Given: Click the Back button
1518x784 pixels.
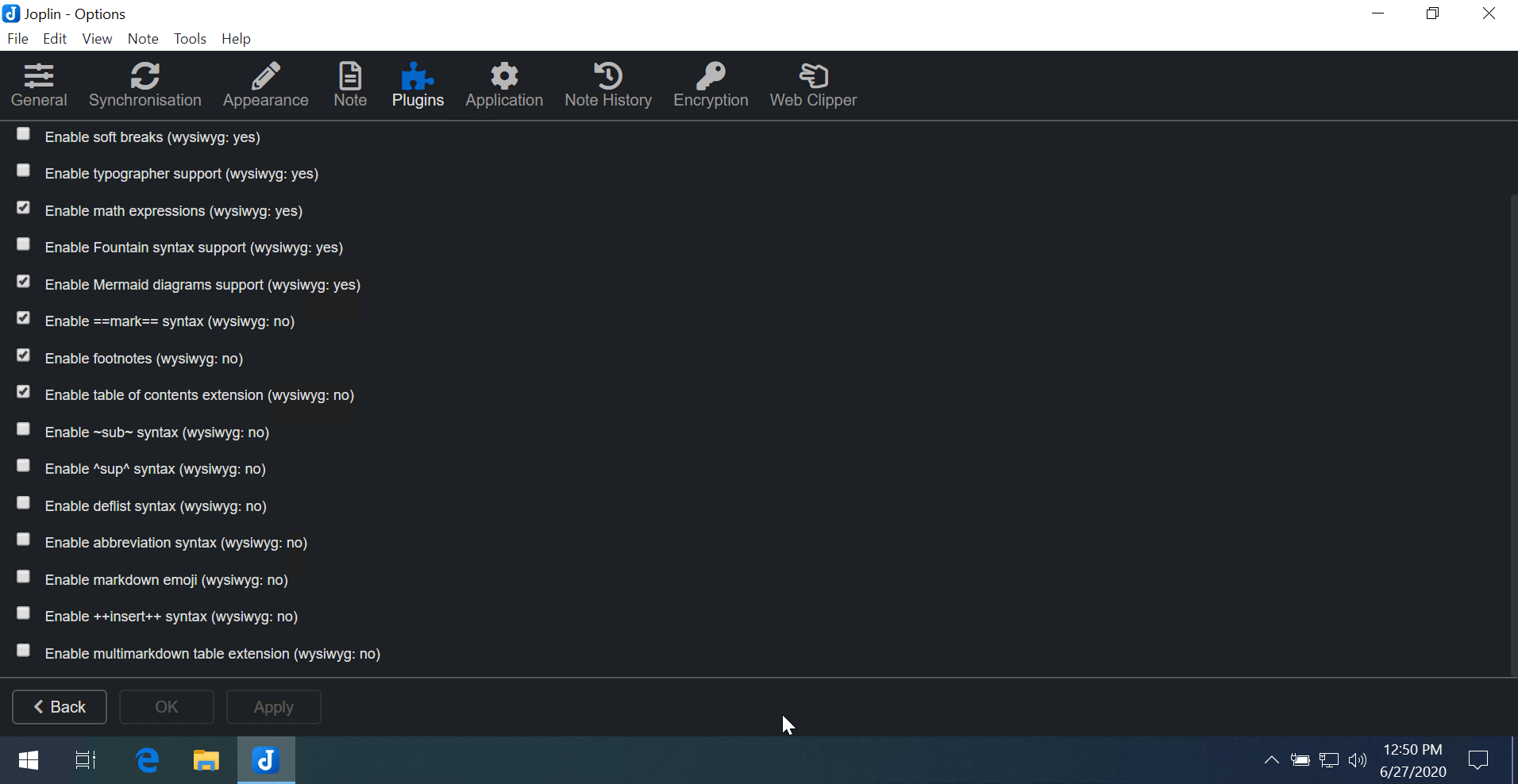Looking at the screenshot, I should pyautogui.click(x=59, y=706).
